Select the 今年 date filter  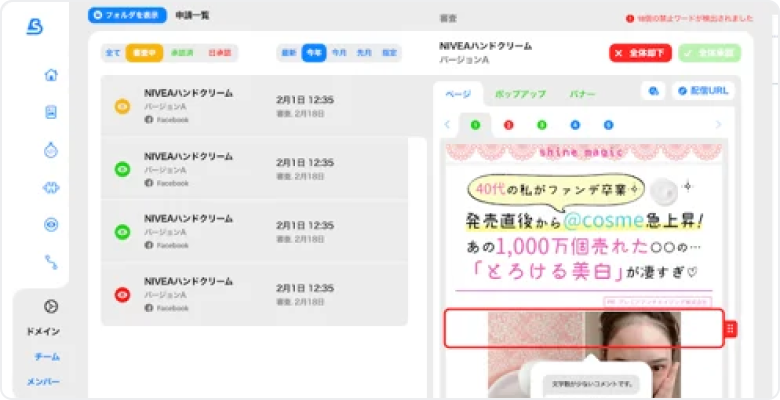[x=314, y=53]
